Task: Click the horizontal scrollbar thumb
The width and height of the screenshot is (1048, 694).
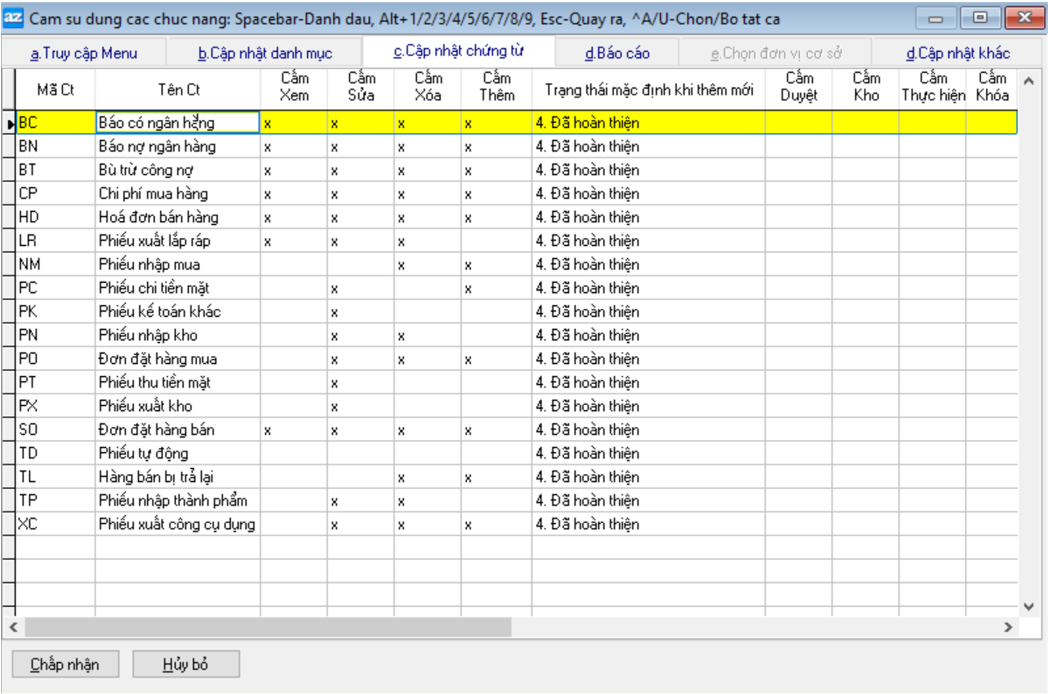Action: [268, 627]
